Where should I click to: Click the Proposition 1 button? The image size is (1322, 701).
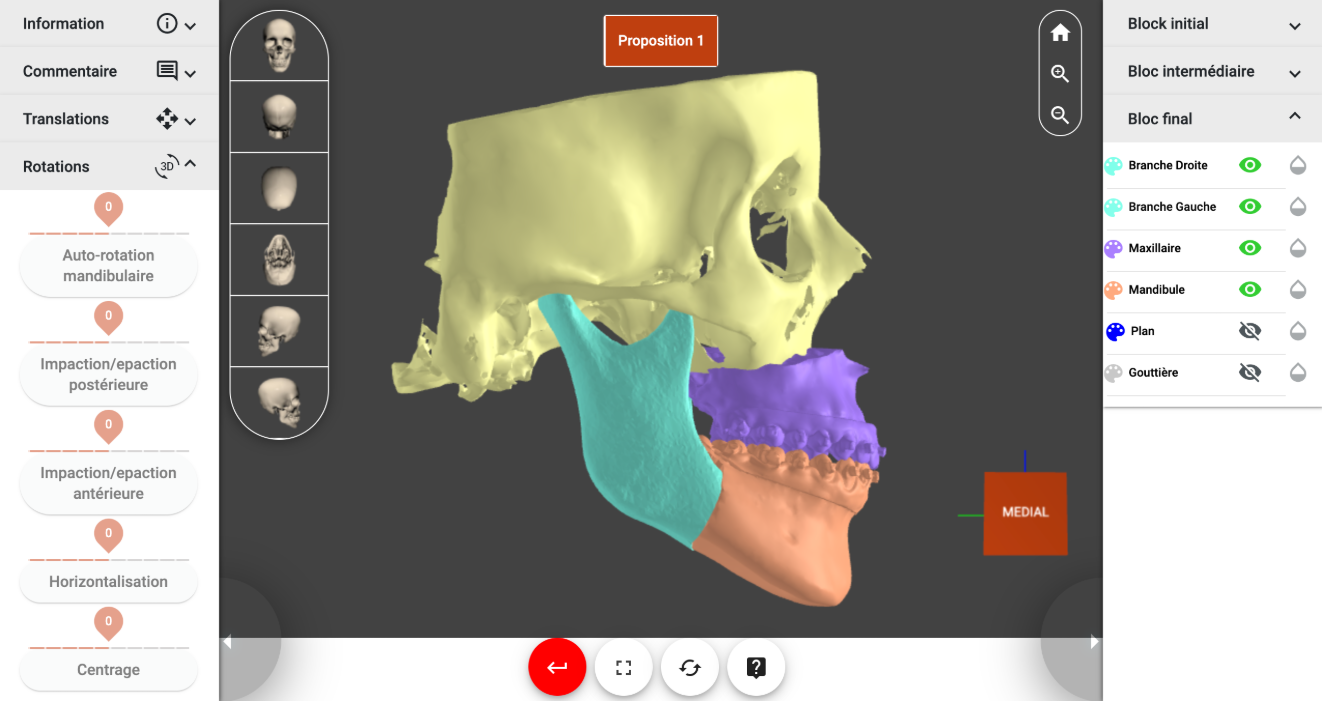pyautogui.click(x=661, y=41)
